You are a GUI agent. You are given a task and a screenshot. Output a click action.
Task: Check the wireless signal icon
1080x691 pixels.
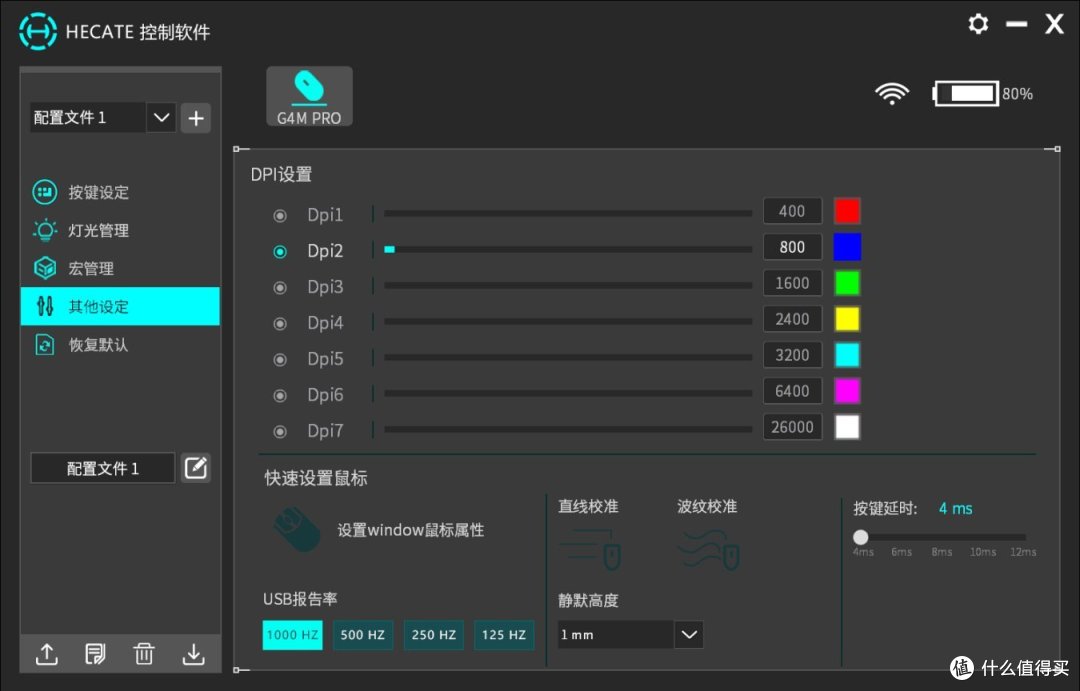(x=892, y=93)
